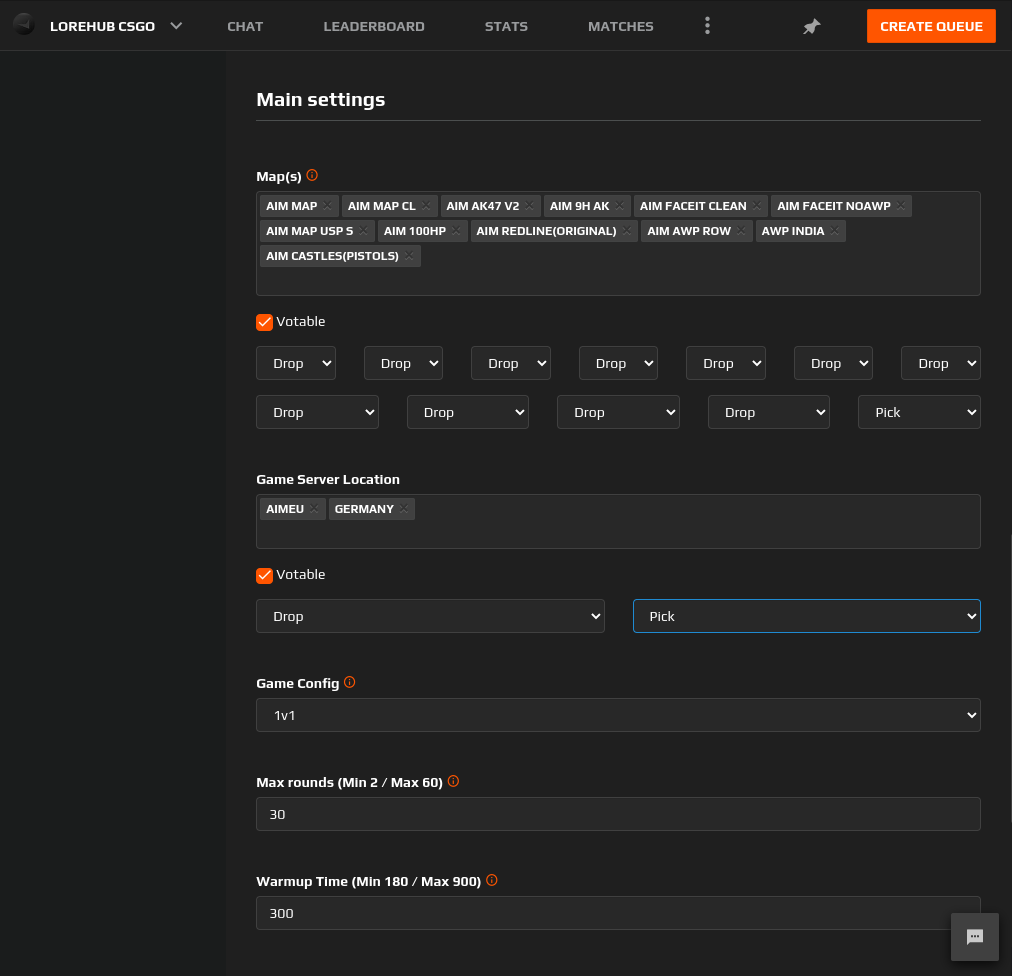Click the pin icon in the navigation bar
Image resolution: width=1012 pixels, height=976 pixels.
811,26
